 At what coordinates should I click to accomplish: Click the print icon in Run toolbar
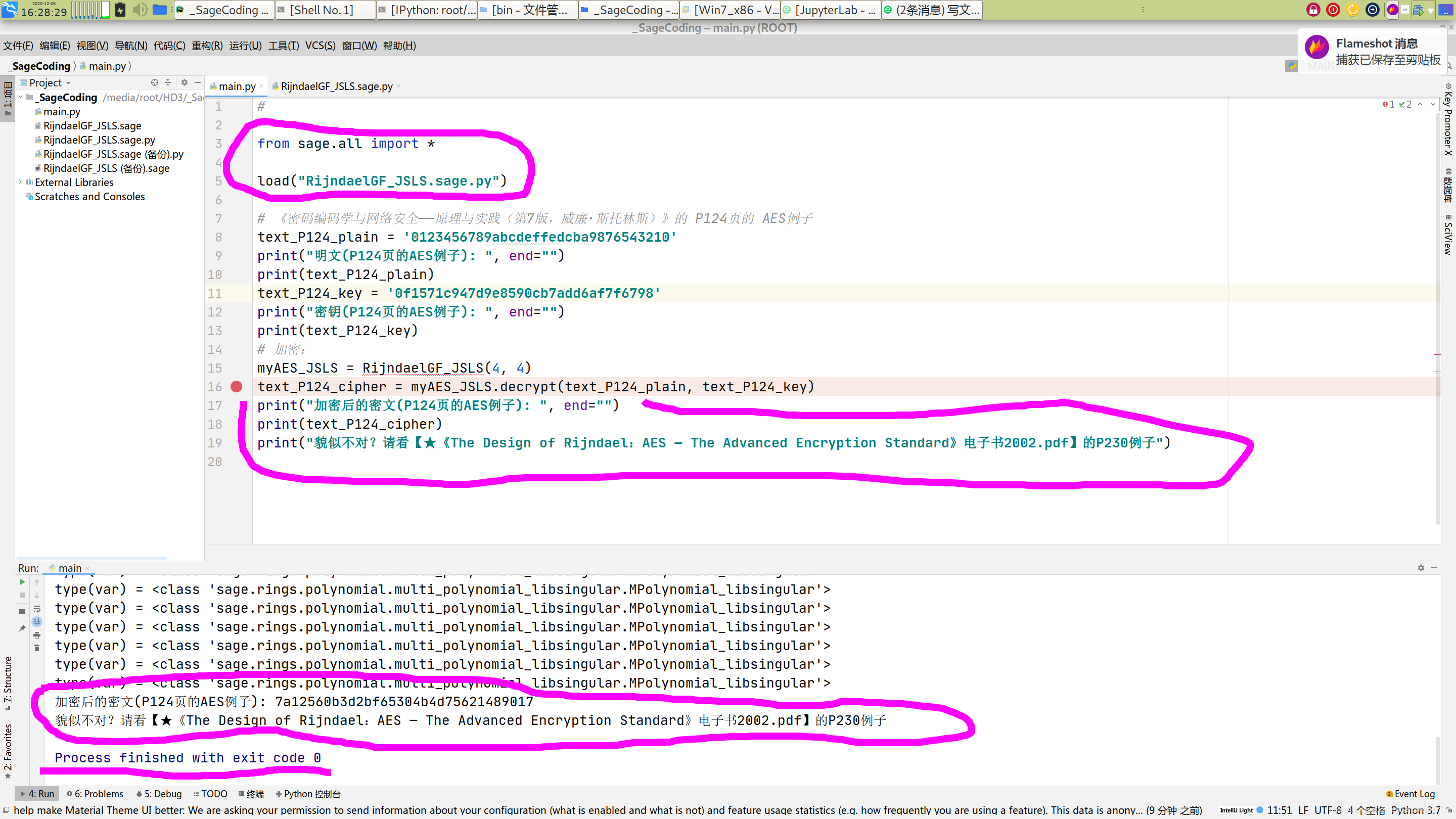coord(37,635)
